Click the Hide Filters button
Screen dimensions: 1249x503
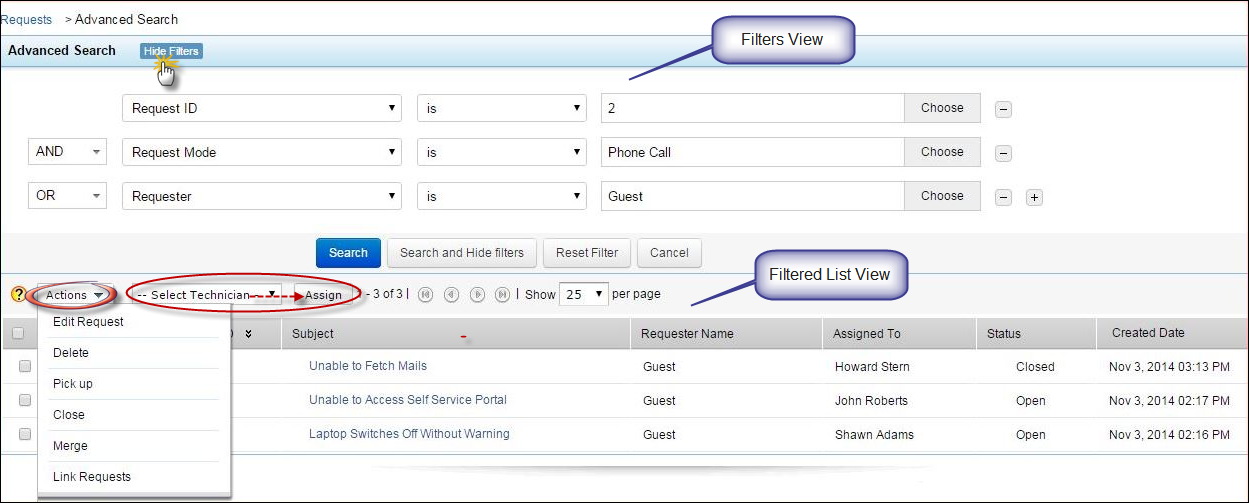pyautogui.click(x=171, y=51)
